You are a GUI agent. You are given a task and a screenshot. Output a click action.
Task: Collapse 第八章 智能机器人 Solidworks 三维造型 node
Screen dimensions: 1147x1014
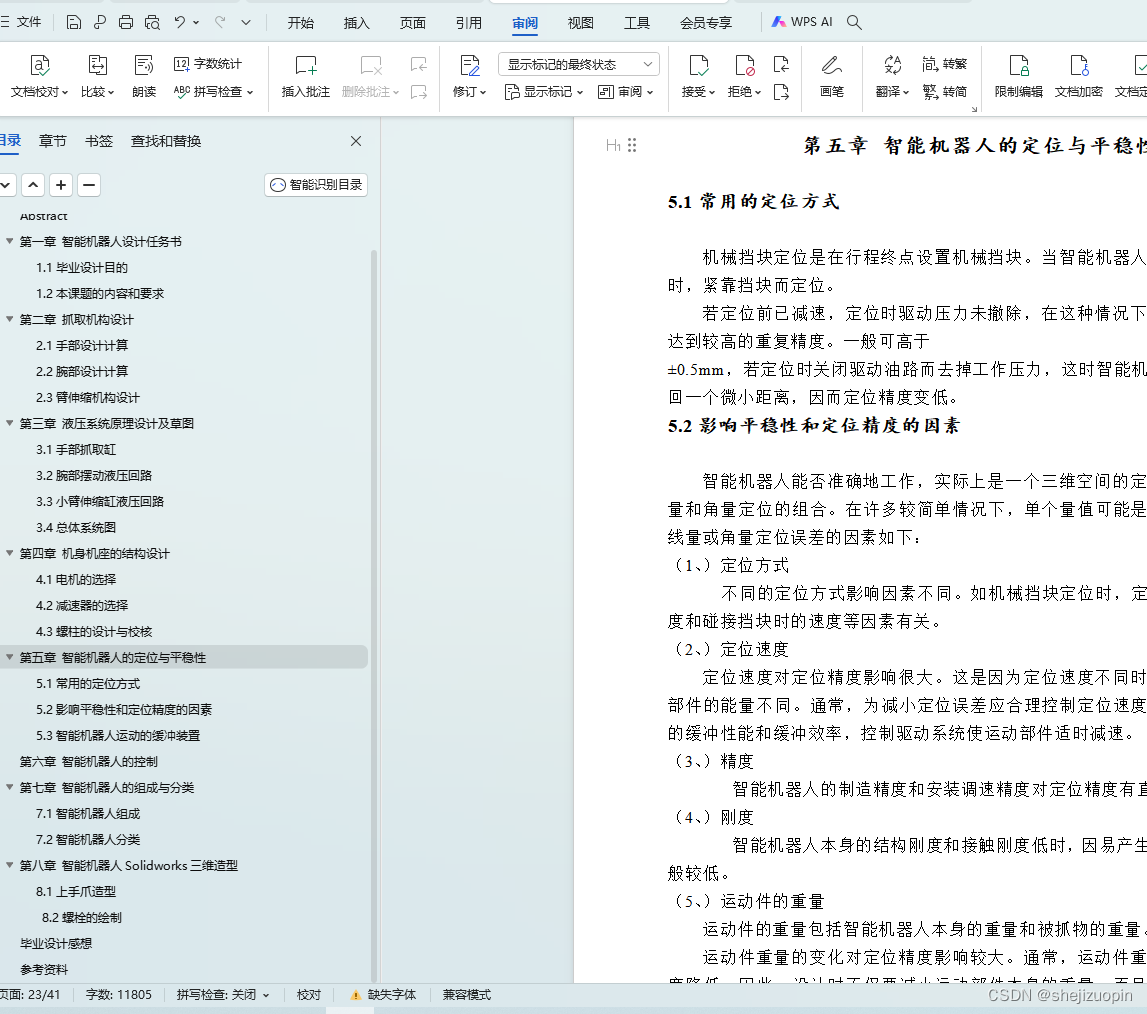pos(10,865)
